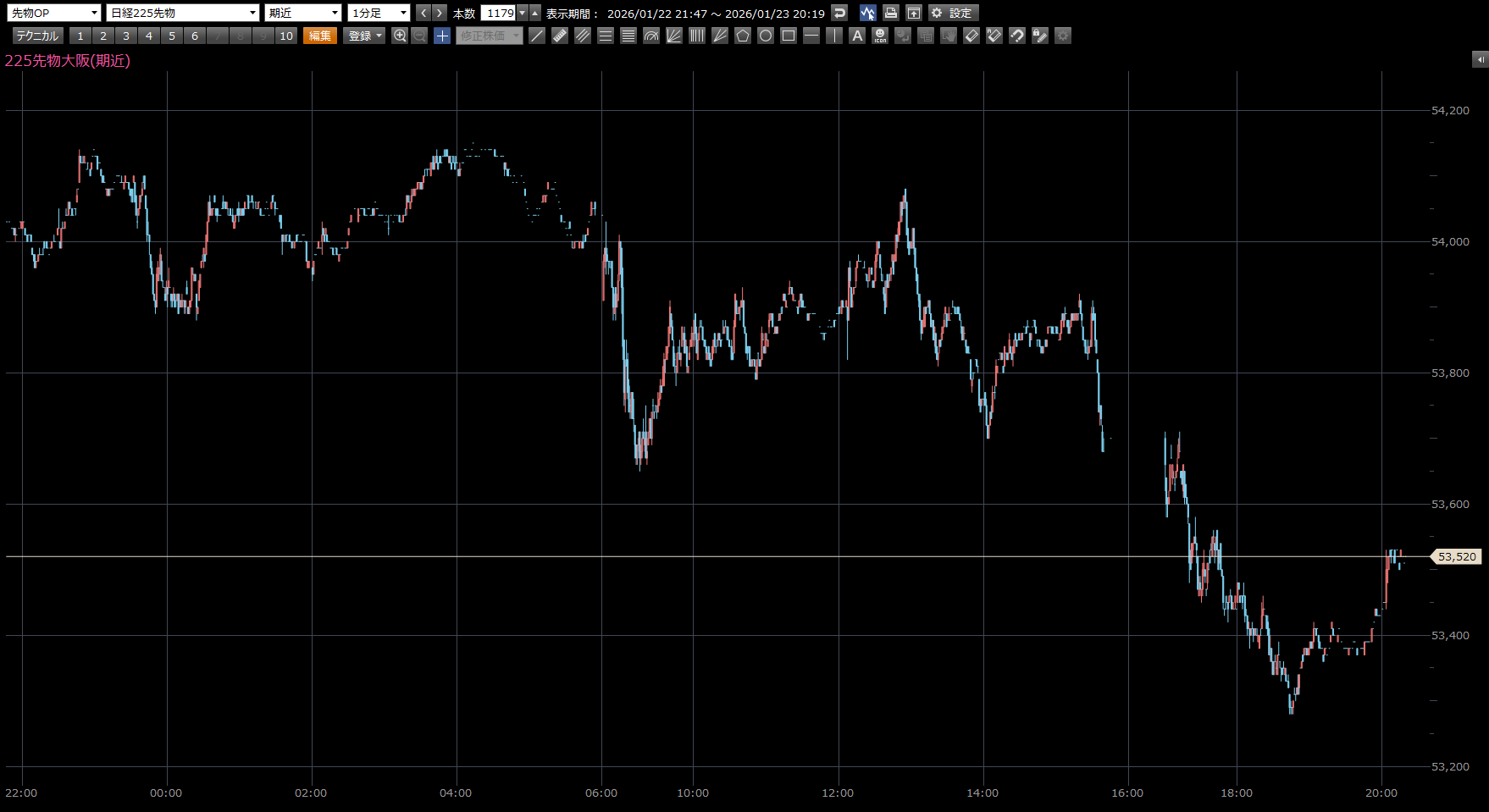
Task: Zoom in with the magnifier plus icon
Action: coord(400,36)
